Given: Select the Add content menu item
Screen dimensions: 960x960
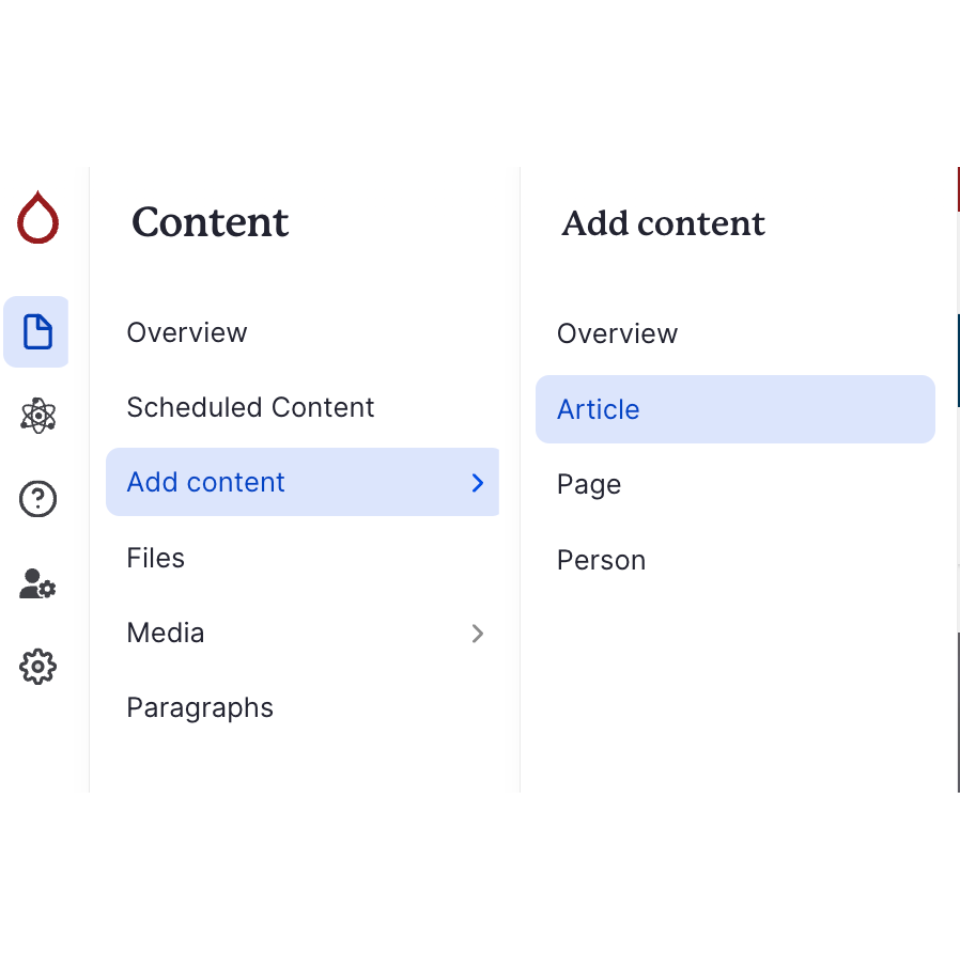Looking at the screenshot, I should click(206, 483).
